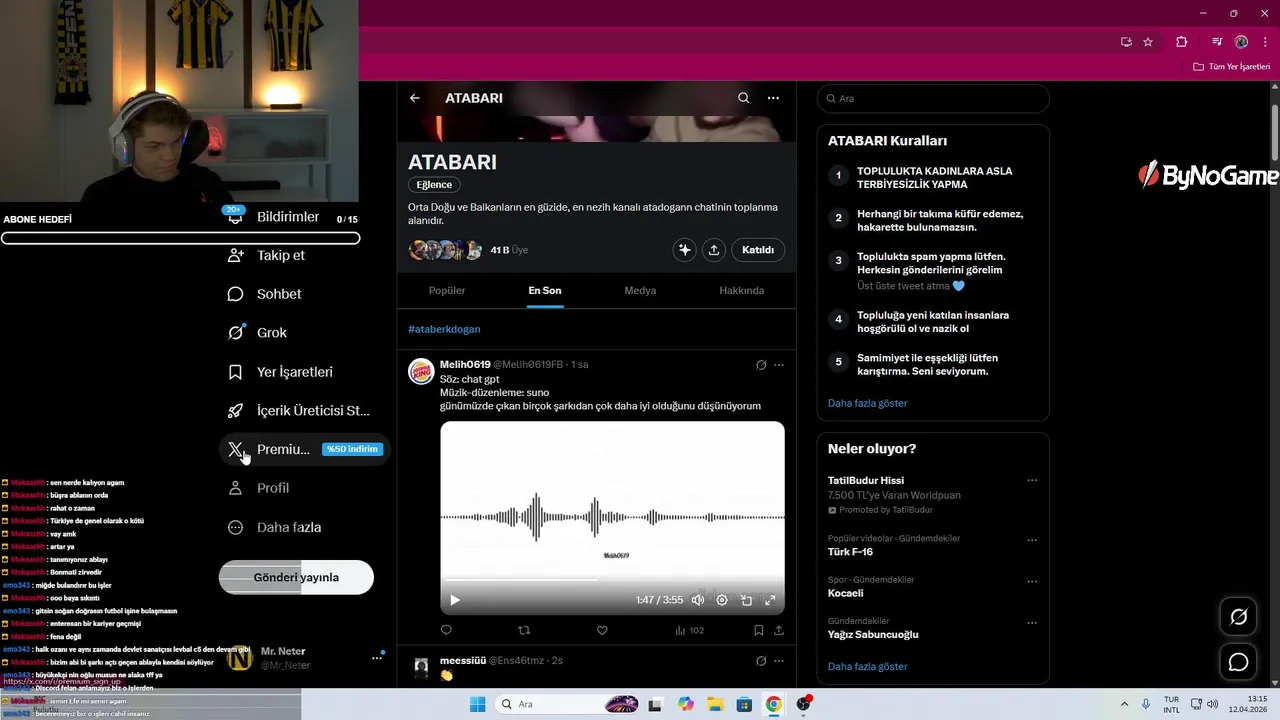Image resolution: width=1280 pixels, height=720 pixels.
Task: Open Chrome three-dot menu
Action: [x=1266, y=42]
